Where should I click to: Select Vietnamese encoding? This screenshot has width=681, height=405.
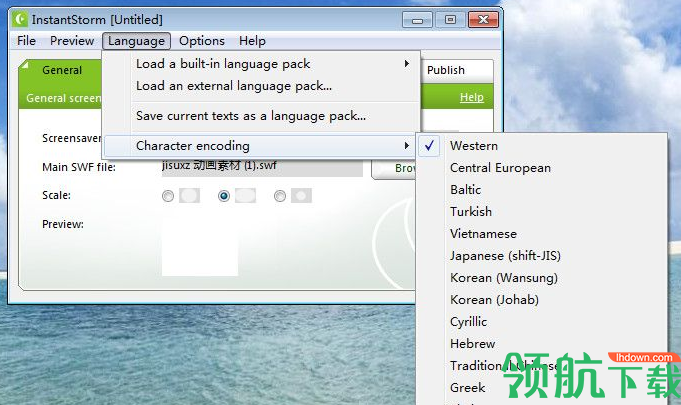click(541, 234)
